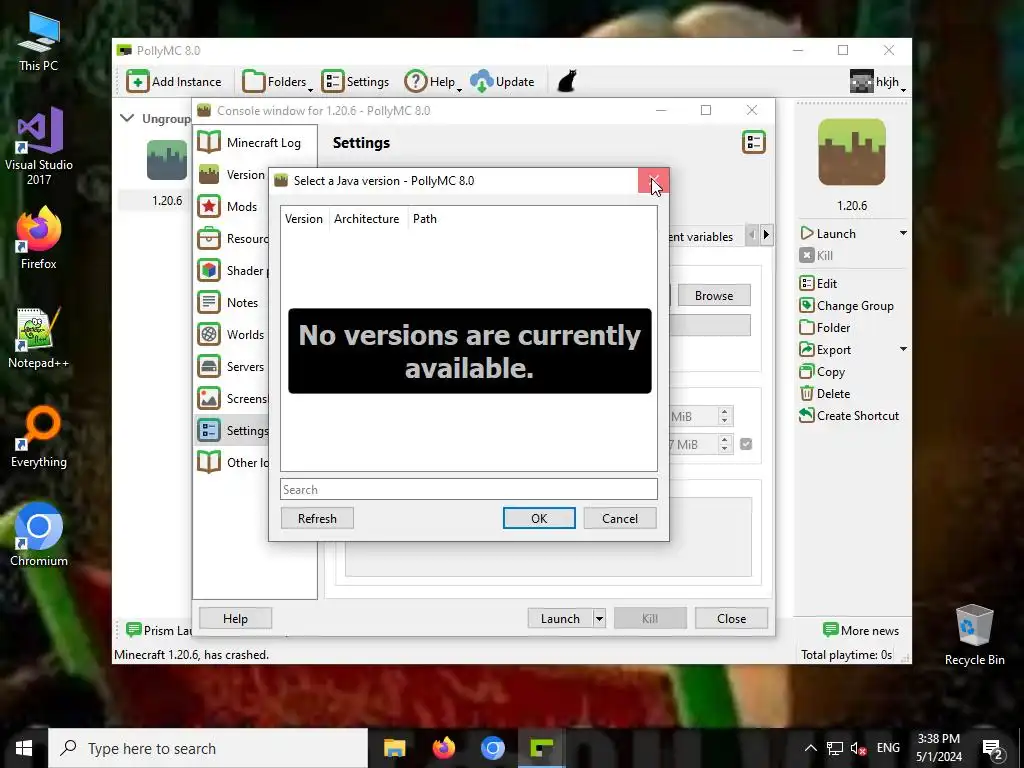Viewport: 1024px width, 768px height.
Task: Click the lower MiB memory spinner arrows
Action: tap(724, 444)
